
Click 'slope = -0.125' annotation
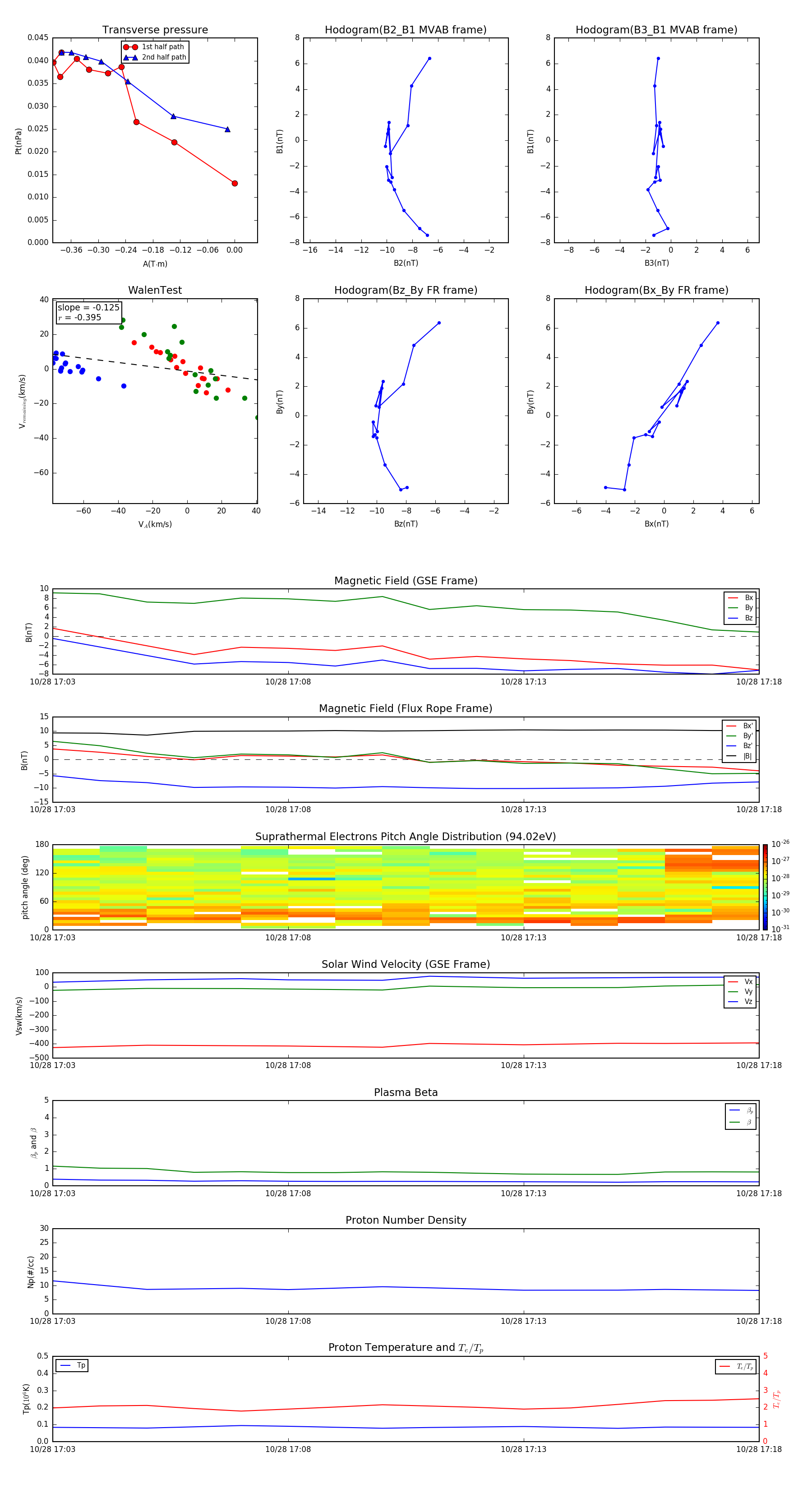88,308
